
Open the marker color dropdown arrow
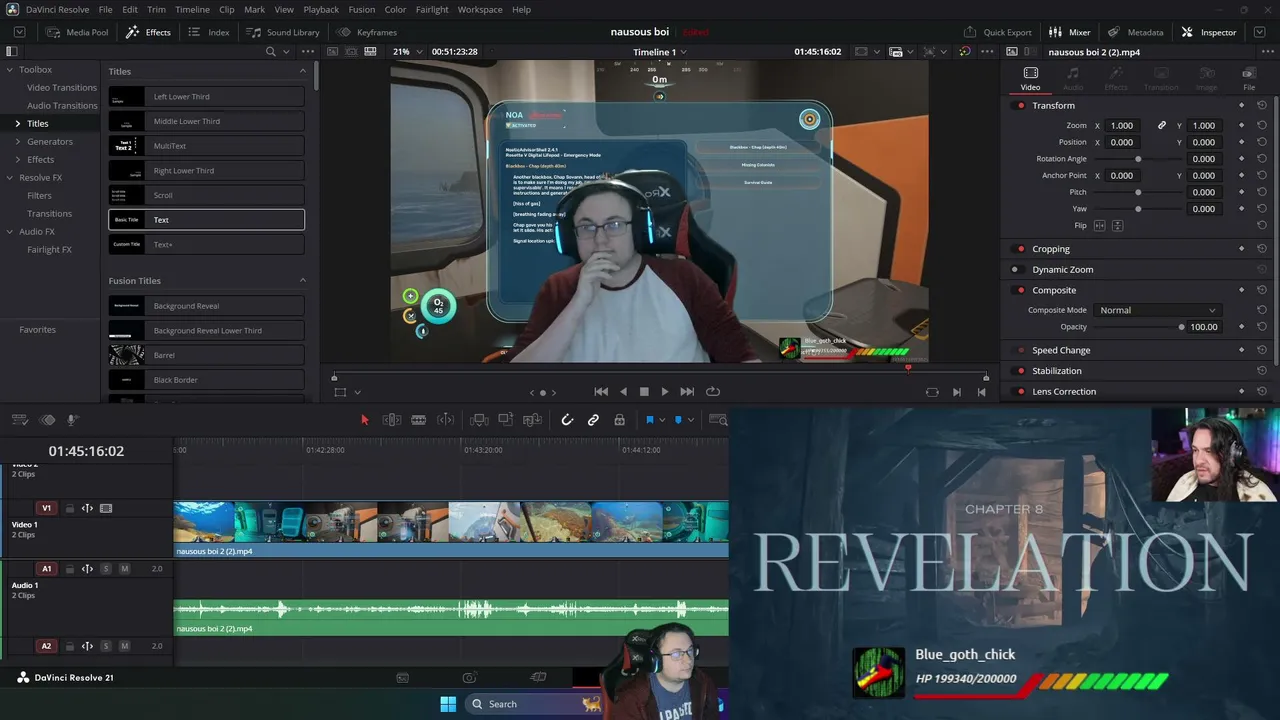691,420
